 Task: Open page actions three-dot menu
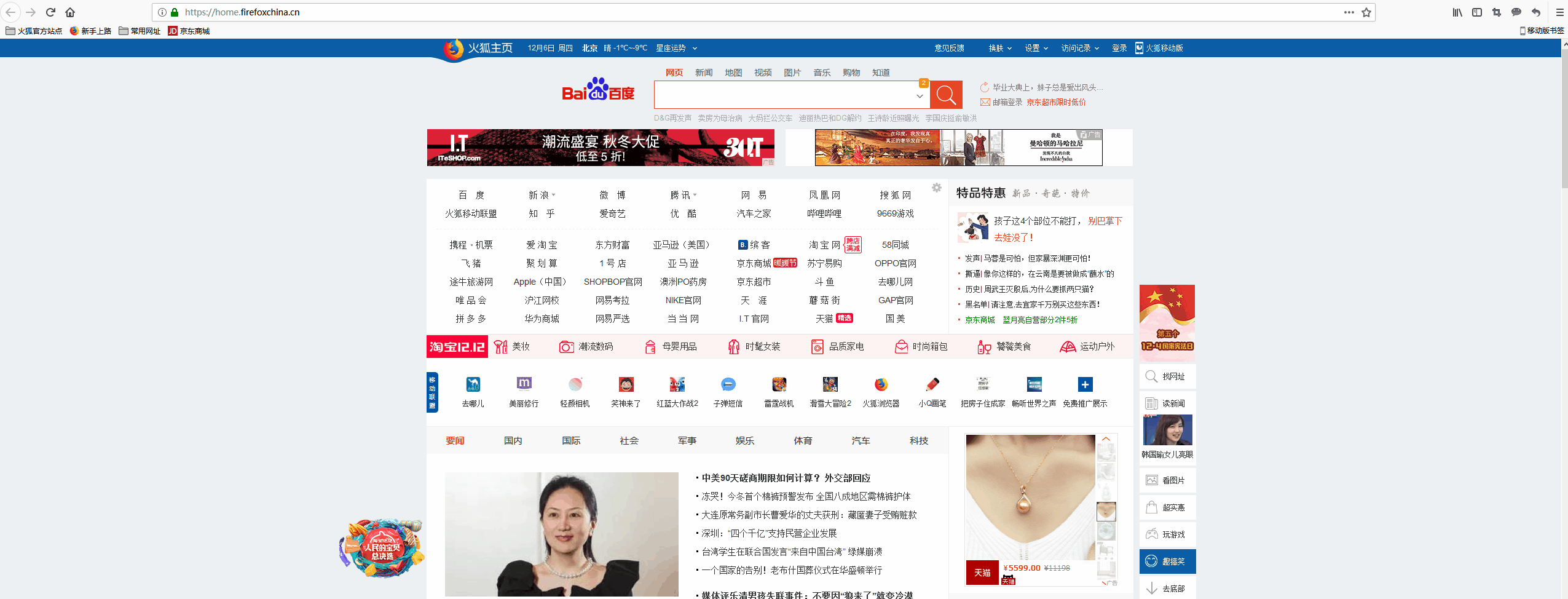coord(1349,12)
